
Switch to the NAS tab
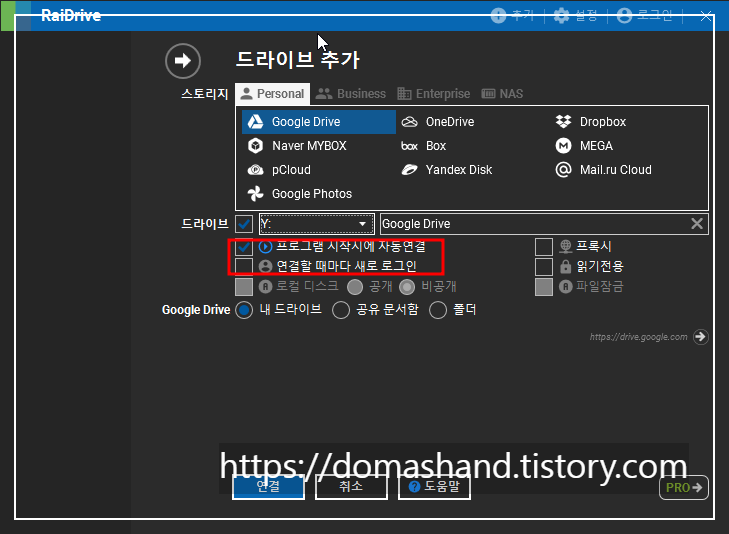502,94
